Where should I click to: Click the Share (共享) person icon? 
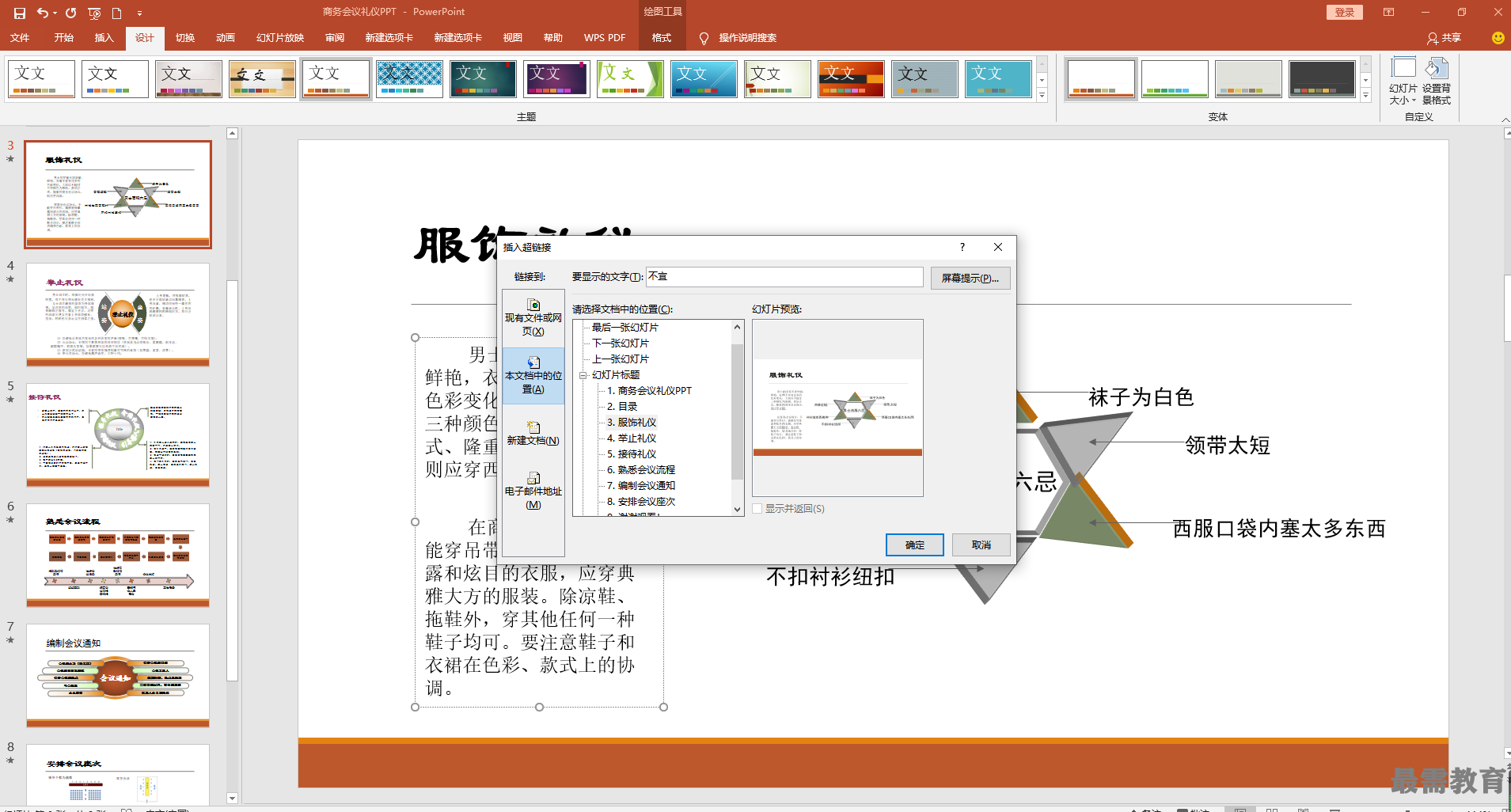[x=1432, y=38]
